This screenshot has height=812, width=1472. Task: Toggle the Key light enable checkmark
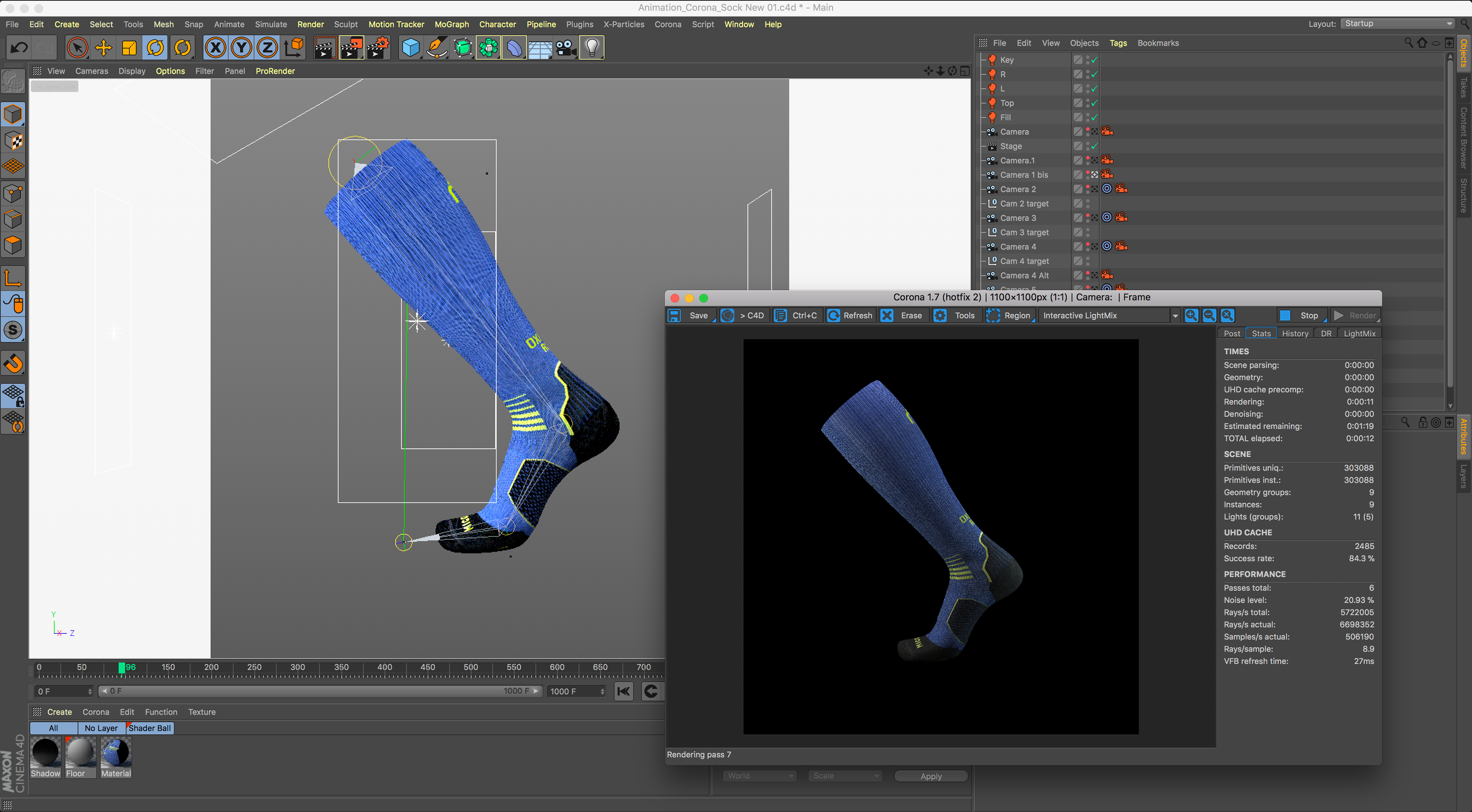[1094, 60]
